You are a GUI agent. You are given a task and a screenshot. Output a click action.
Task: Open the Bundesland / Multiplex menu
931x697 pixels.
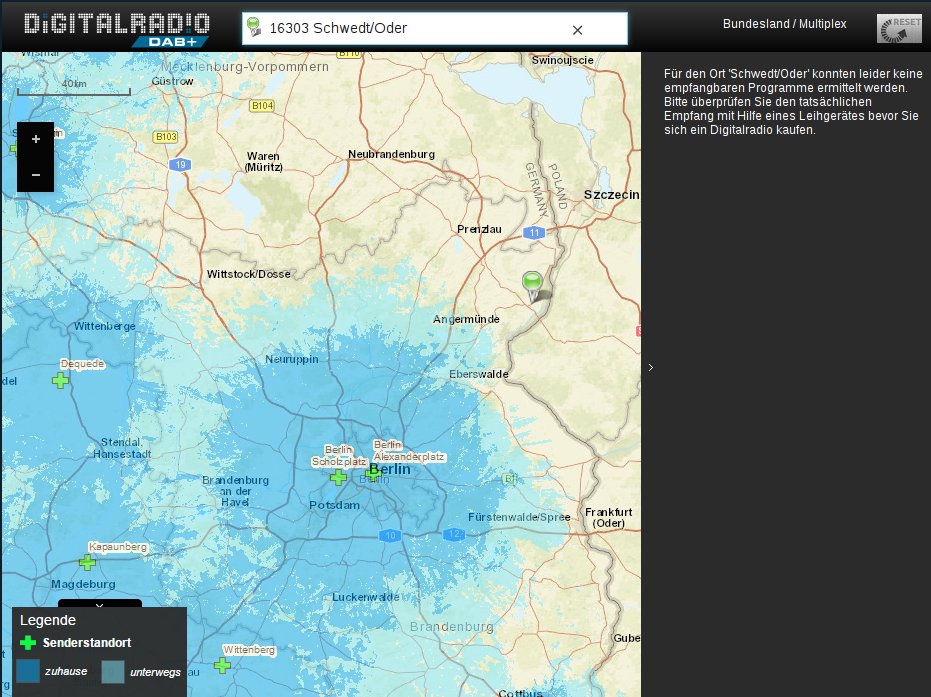coord(784,23)
